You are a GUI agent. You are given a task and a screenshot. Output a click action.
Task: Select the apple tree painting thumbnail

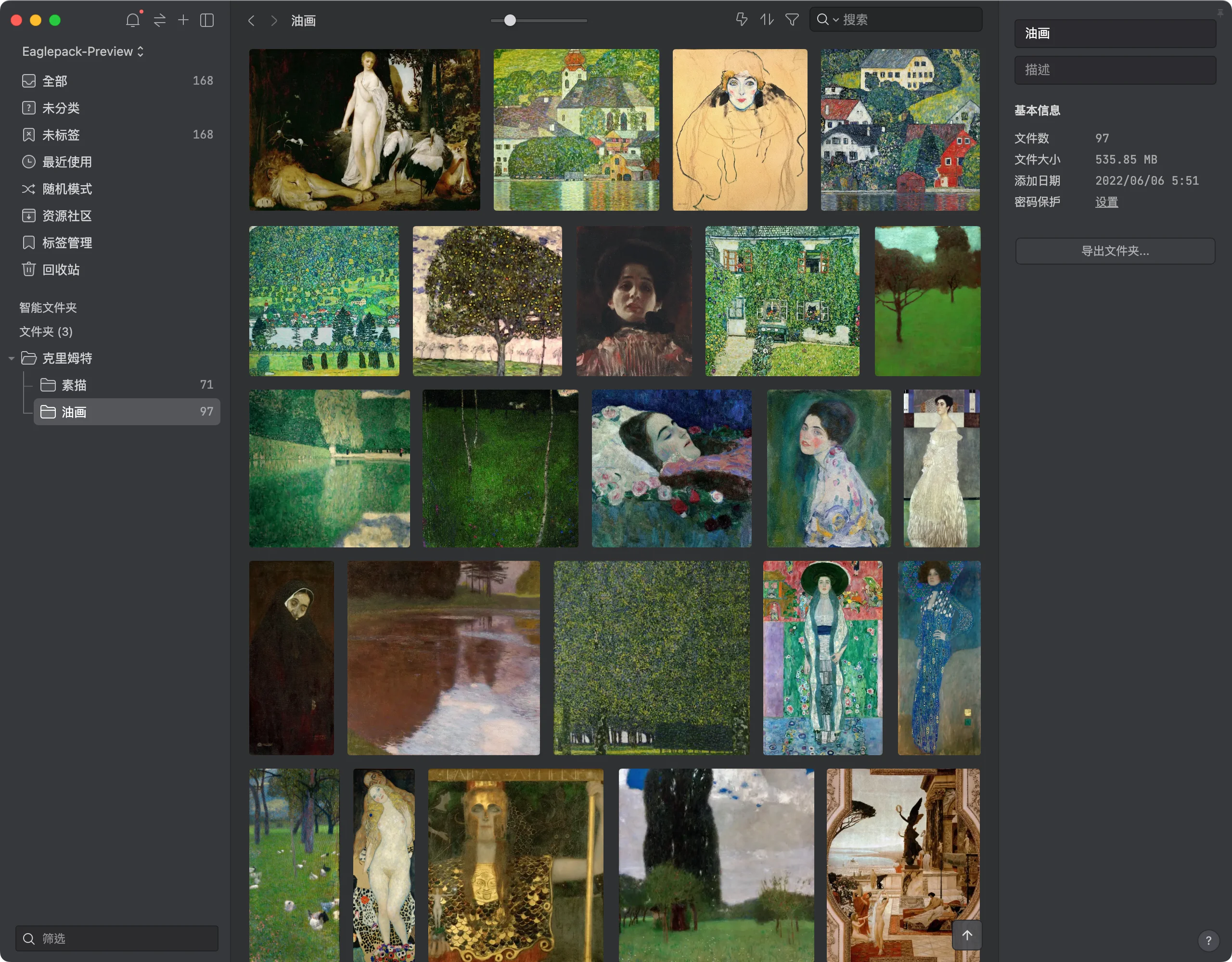(488, 301)
